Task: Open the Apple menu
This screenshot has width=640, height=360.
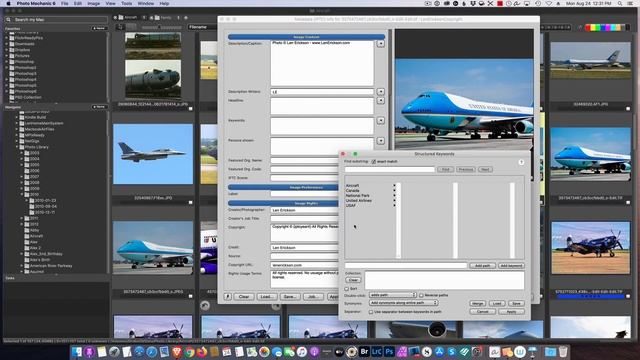Action: point(8,3)
